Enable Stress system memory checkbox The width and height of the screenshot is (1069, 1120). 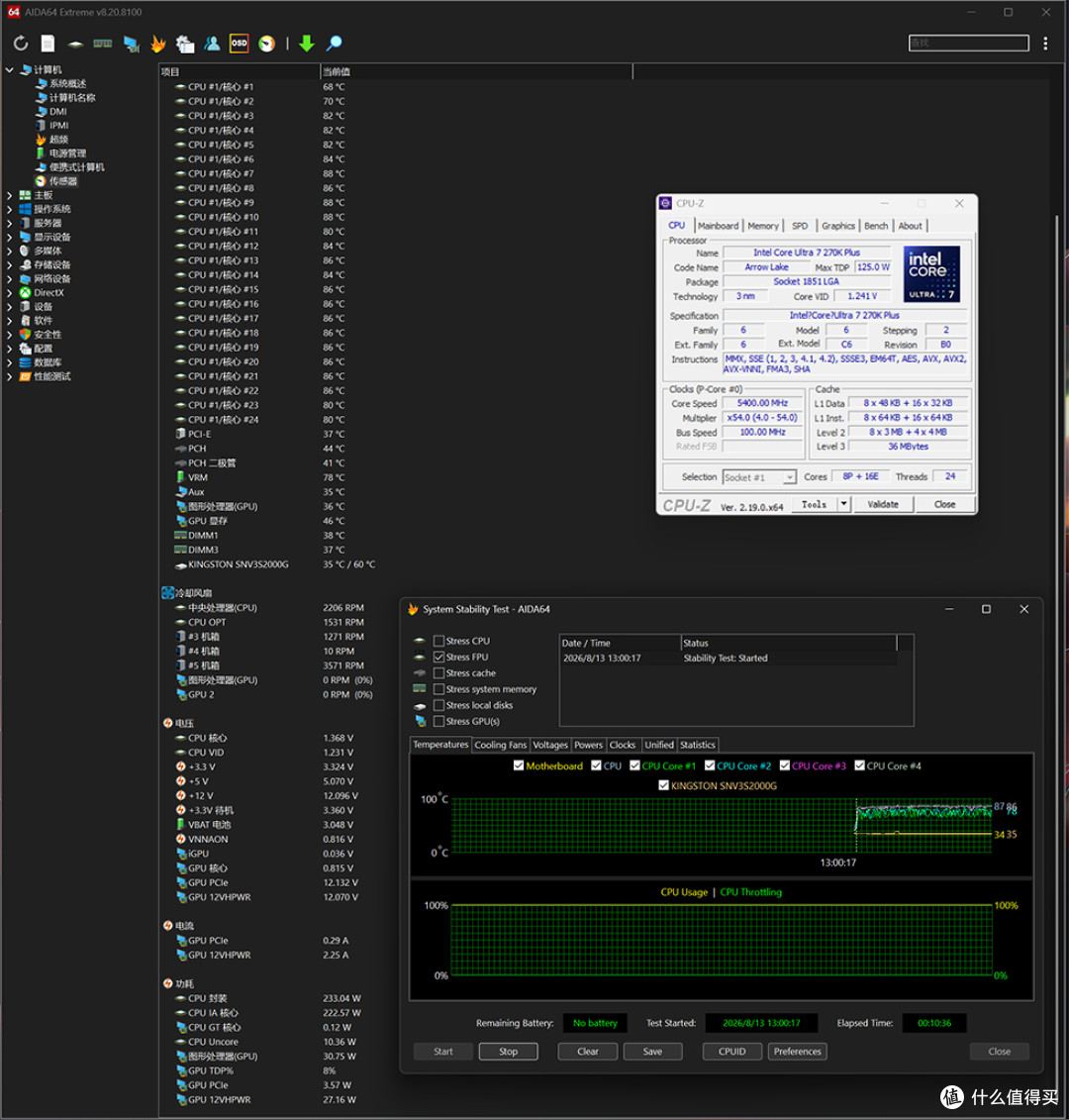point(439,689)
